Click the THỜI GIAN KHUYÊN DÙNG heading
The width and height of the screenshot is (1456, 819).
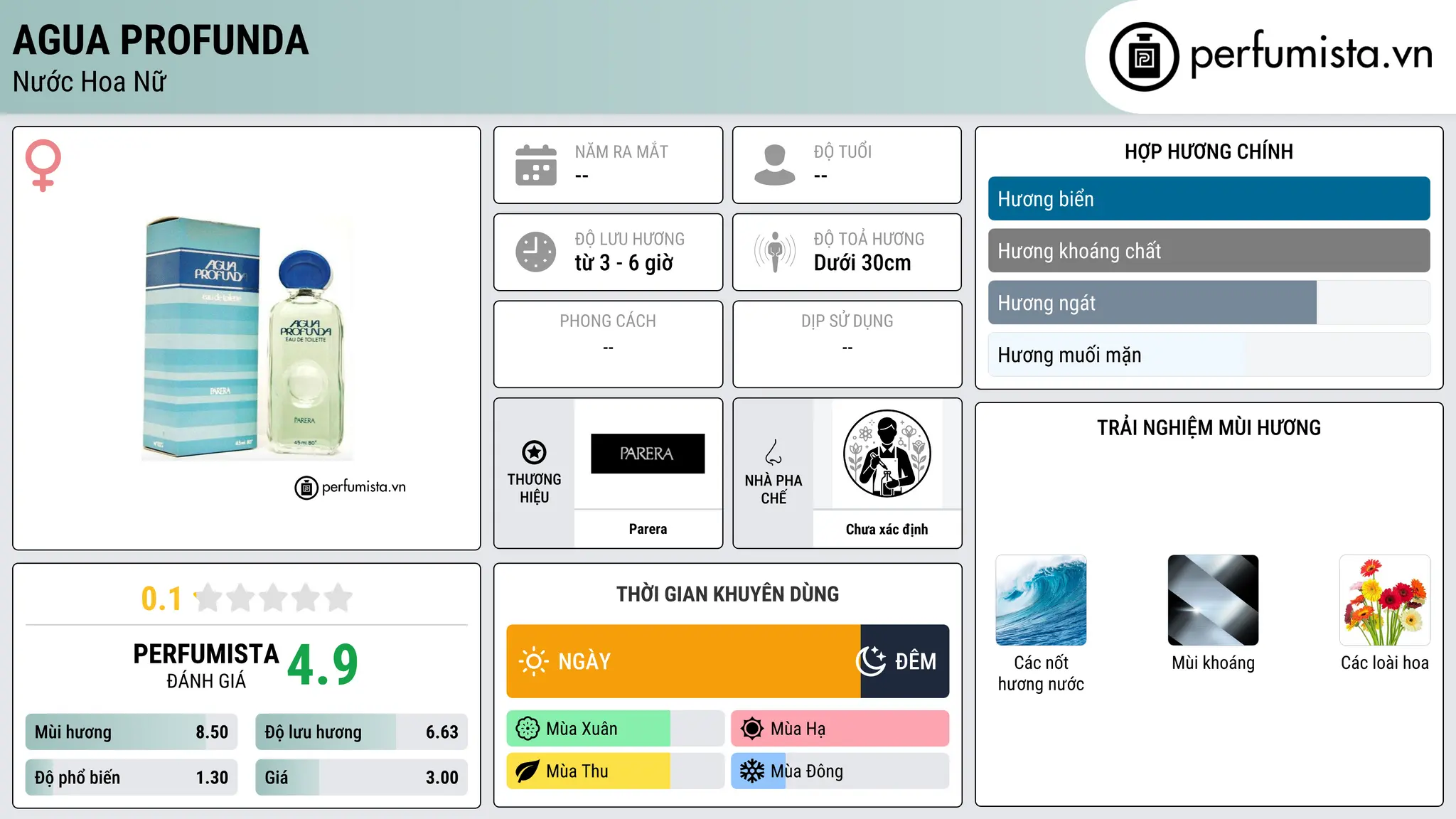[x=727, y=594]
